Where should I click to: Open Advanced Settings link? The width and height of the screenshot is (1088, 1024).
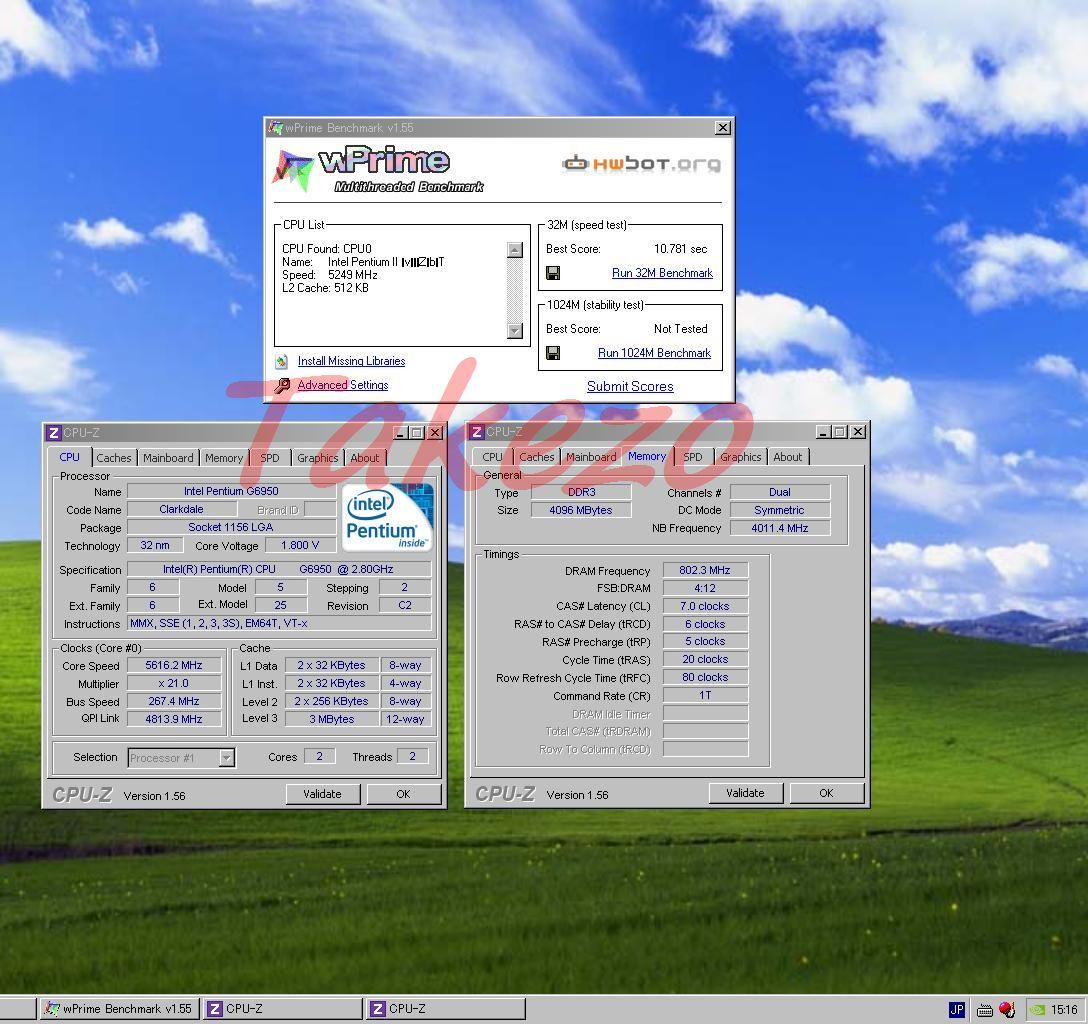343,385
